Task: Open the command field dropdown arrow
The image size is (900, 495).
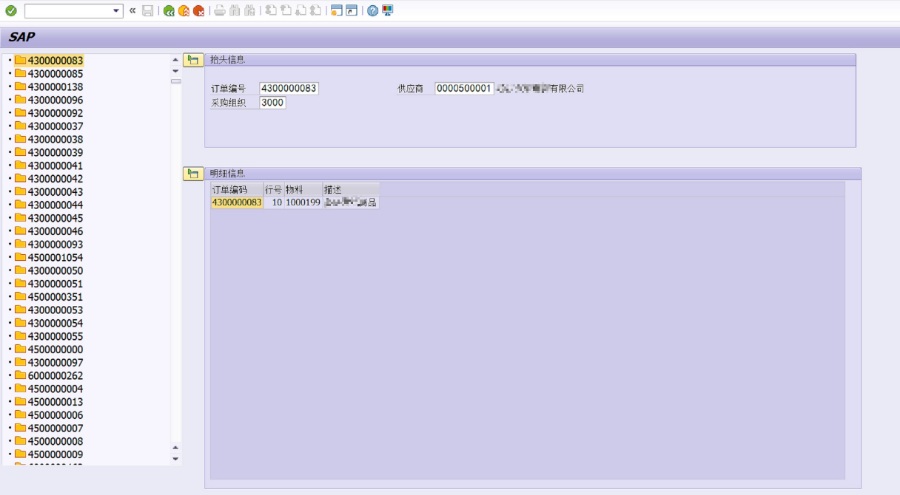Action: tap(117, 11)
